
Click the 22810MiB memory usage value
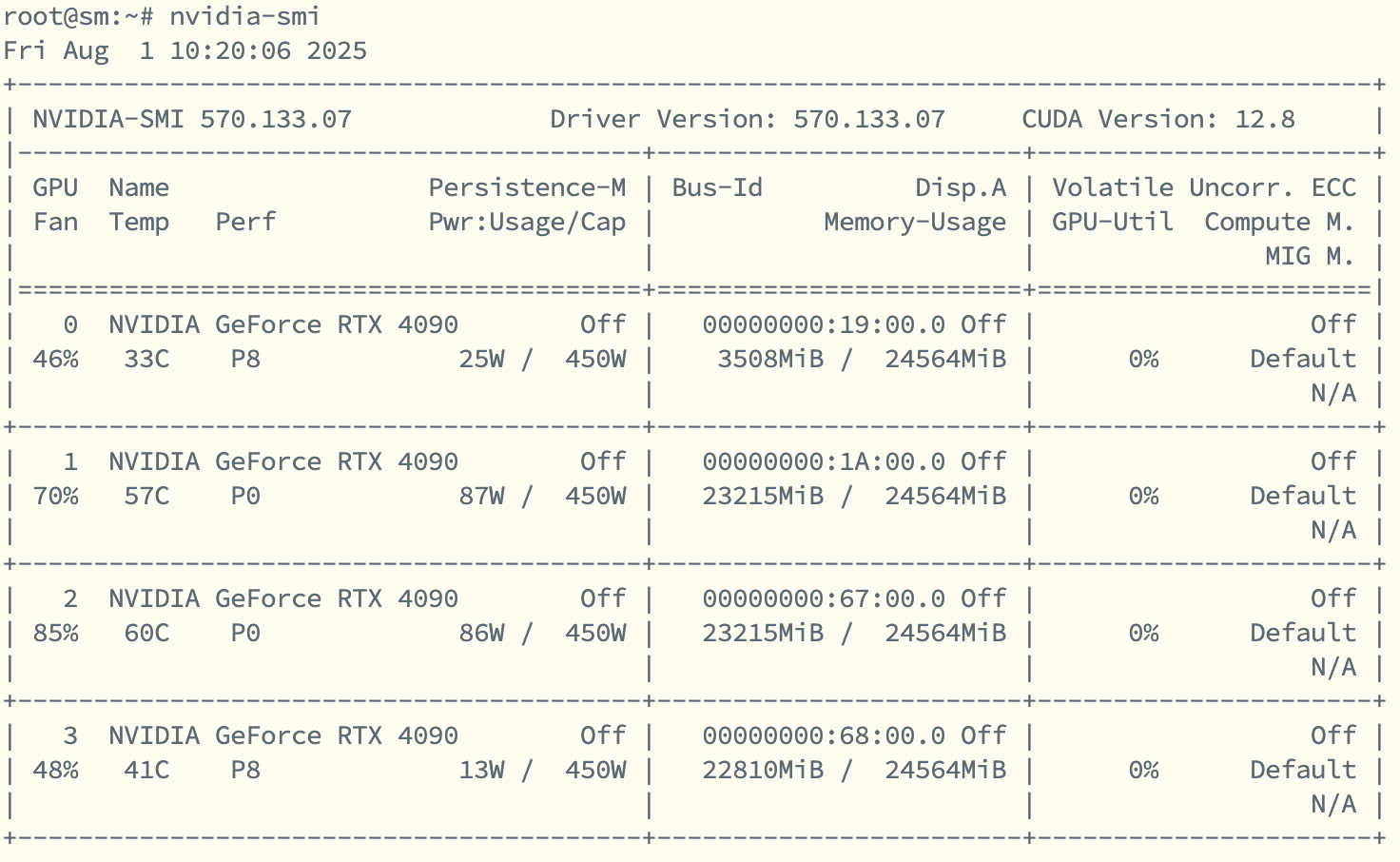[763, 770]
